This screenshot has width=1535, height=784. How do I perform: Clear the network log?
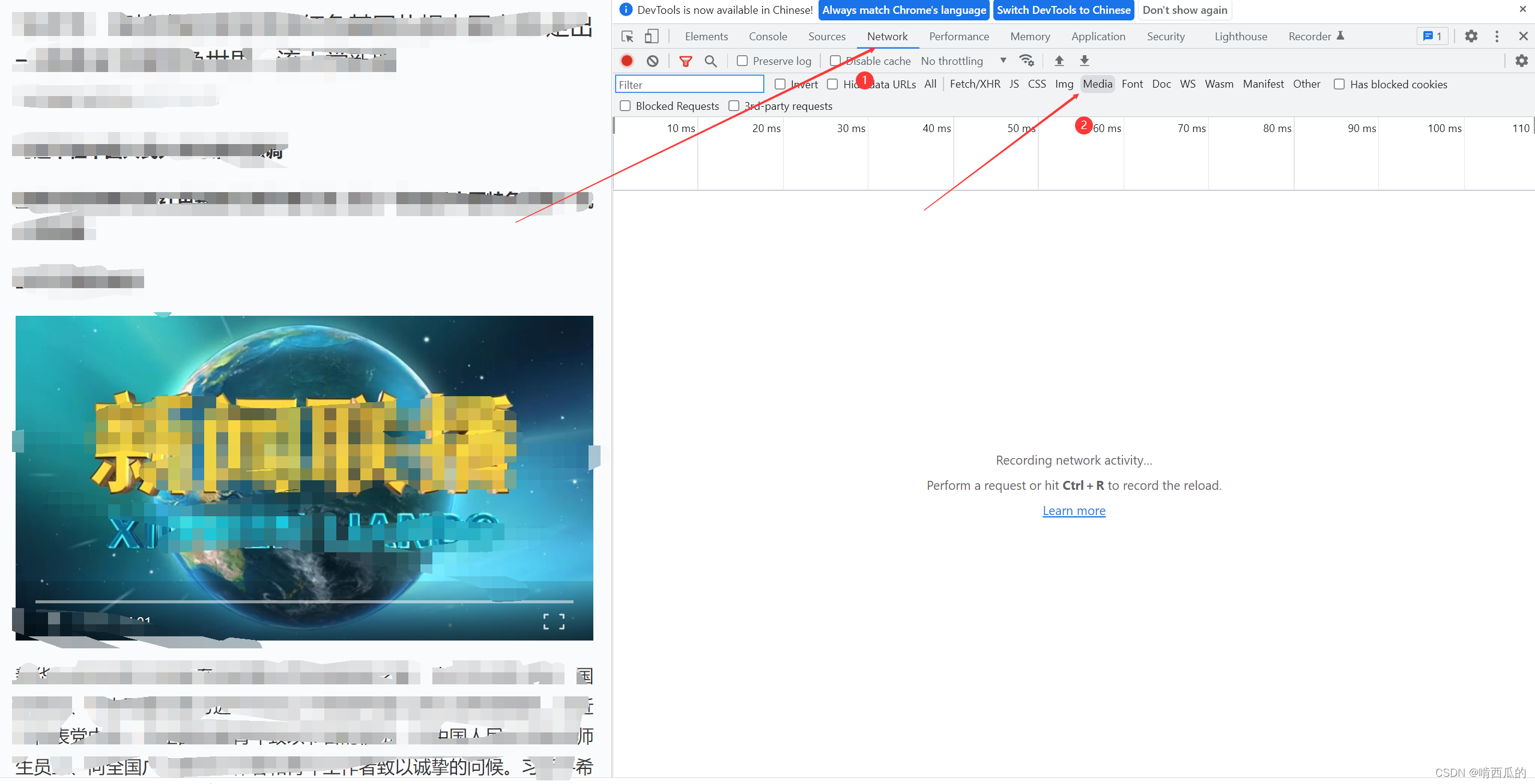pyautogui.click(x=653, y=61)
